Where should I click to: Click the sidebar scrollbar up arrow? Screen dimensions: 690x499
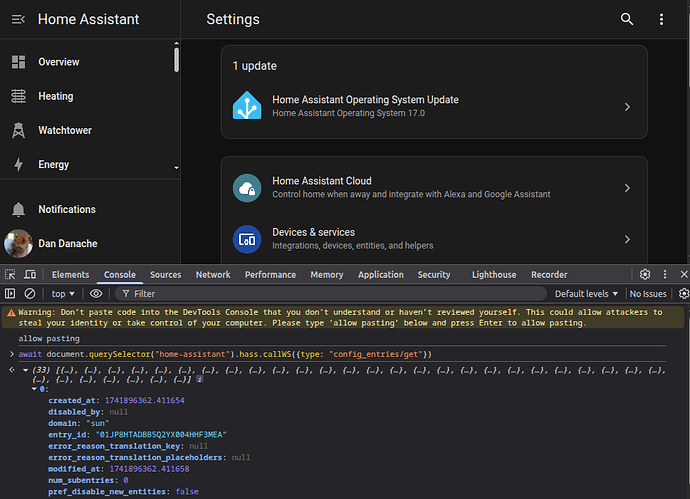176,43
